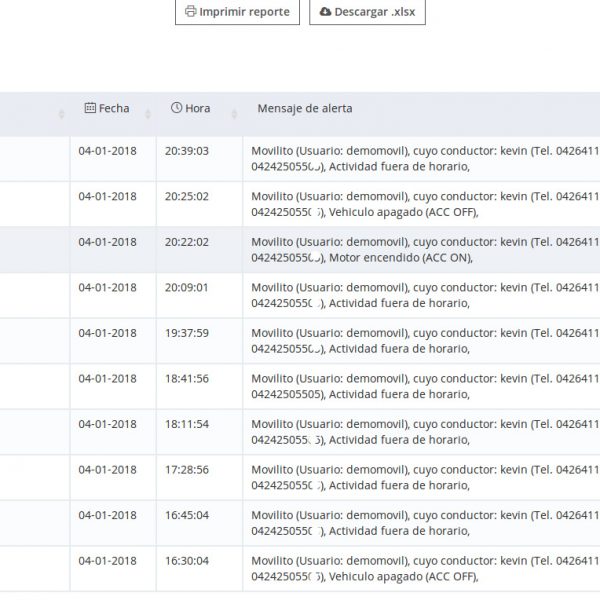Click the date cell of the 18:41:56 row
This screenshot has height=600, width=600.
tap(107, 379)
